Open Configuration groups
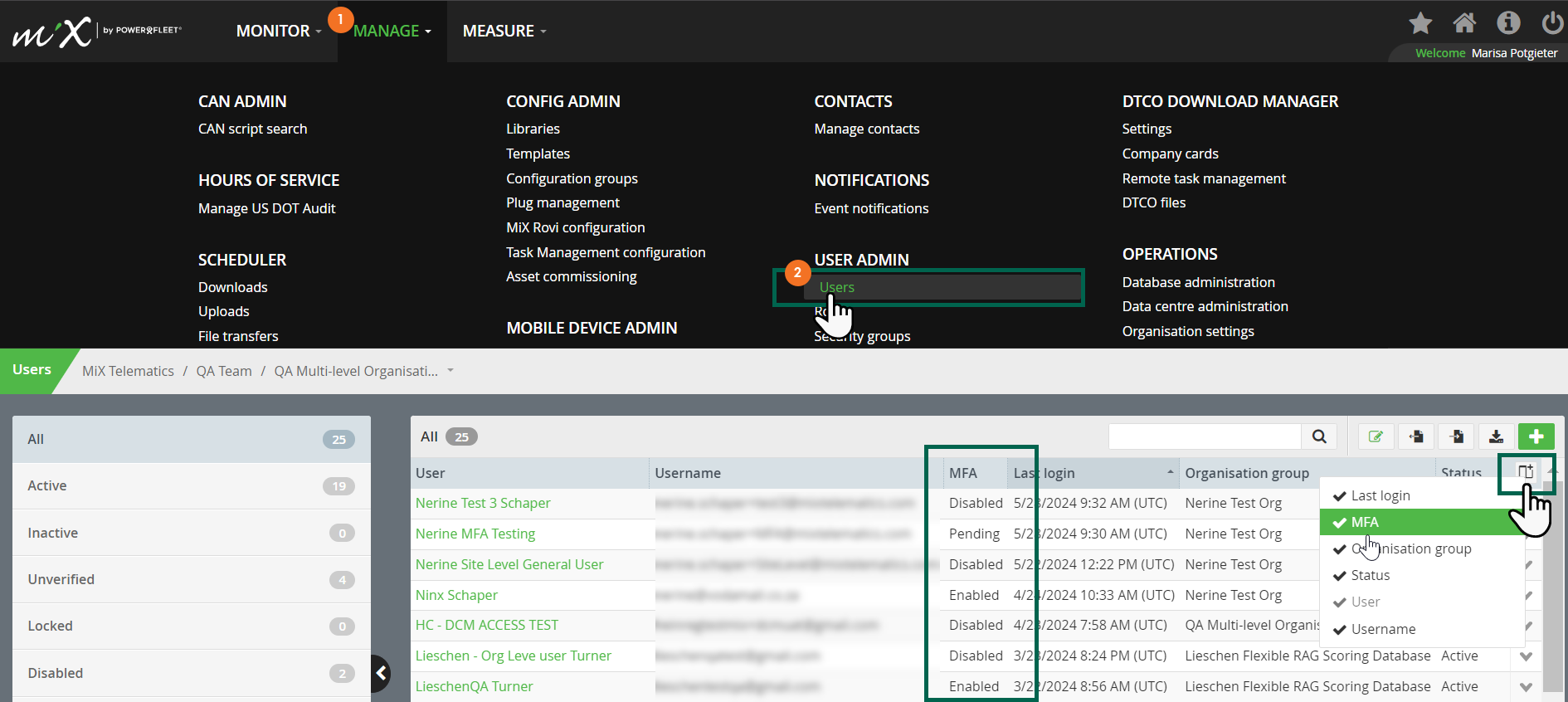Image resolution: width=1568 pixels, height=702 pixels. [572, 178]
